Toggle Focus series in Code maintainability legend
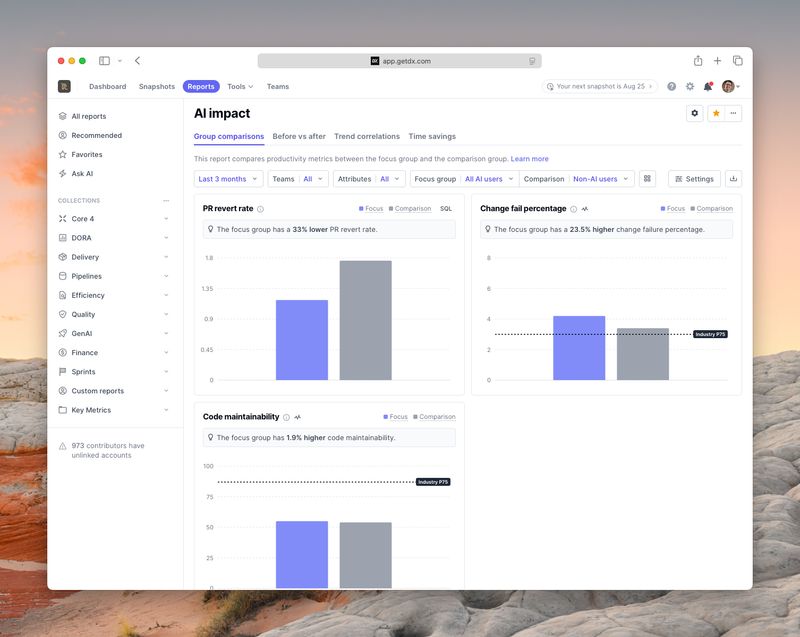Viewport: 800px width, 637px height. [x=394, y=417]
